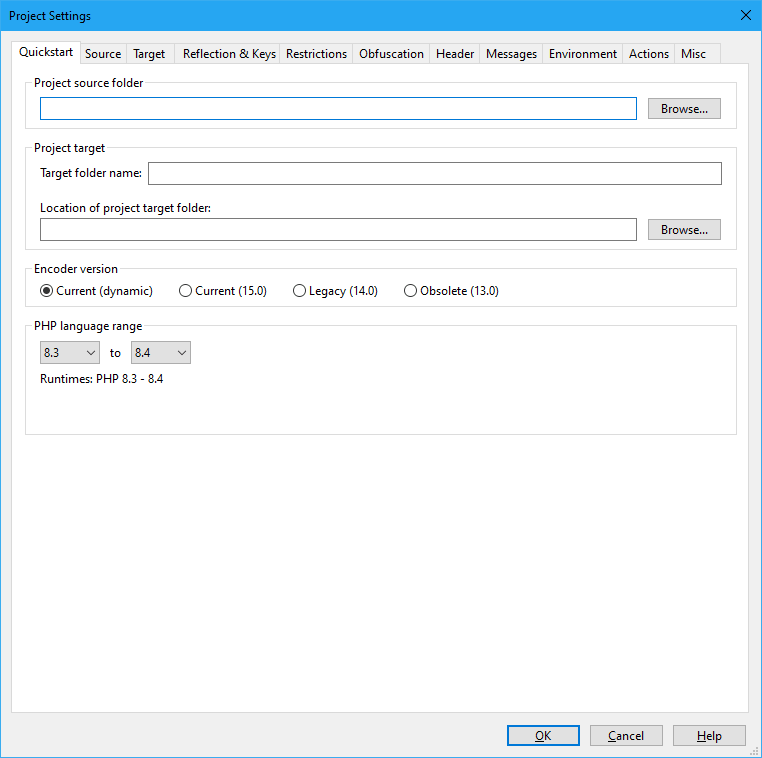Browse for project target folder location
This screenshot has width=762, height=758.
coord(684,230)
